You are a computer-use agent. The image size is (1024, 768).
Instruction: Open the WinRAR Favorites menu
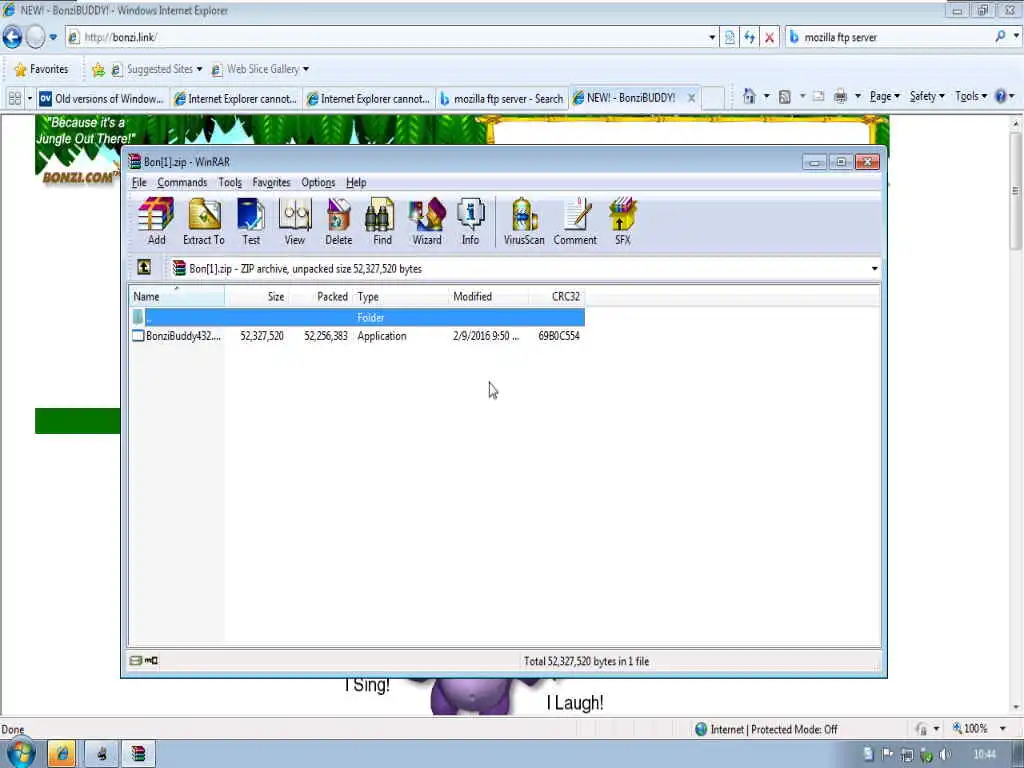point(271,182)
